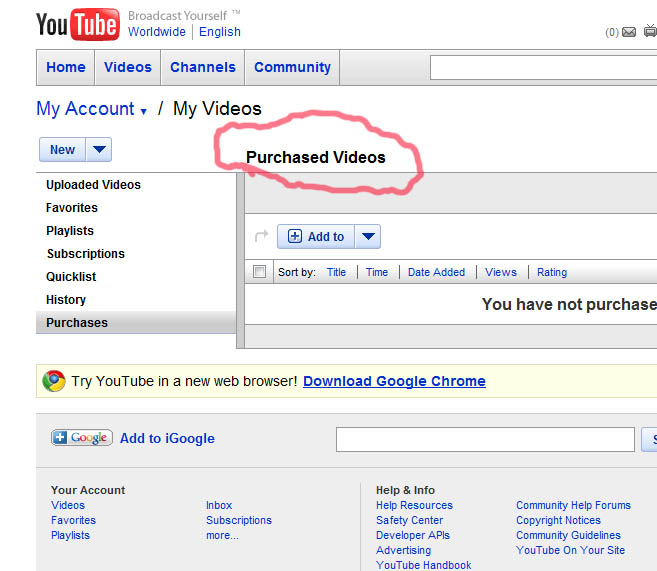Screen dimensions: 657x571
Task: Open Copyright Notices link
Action: tap(559, 520)
